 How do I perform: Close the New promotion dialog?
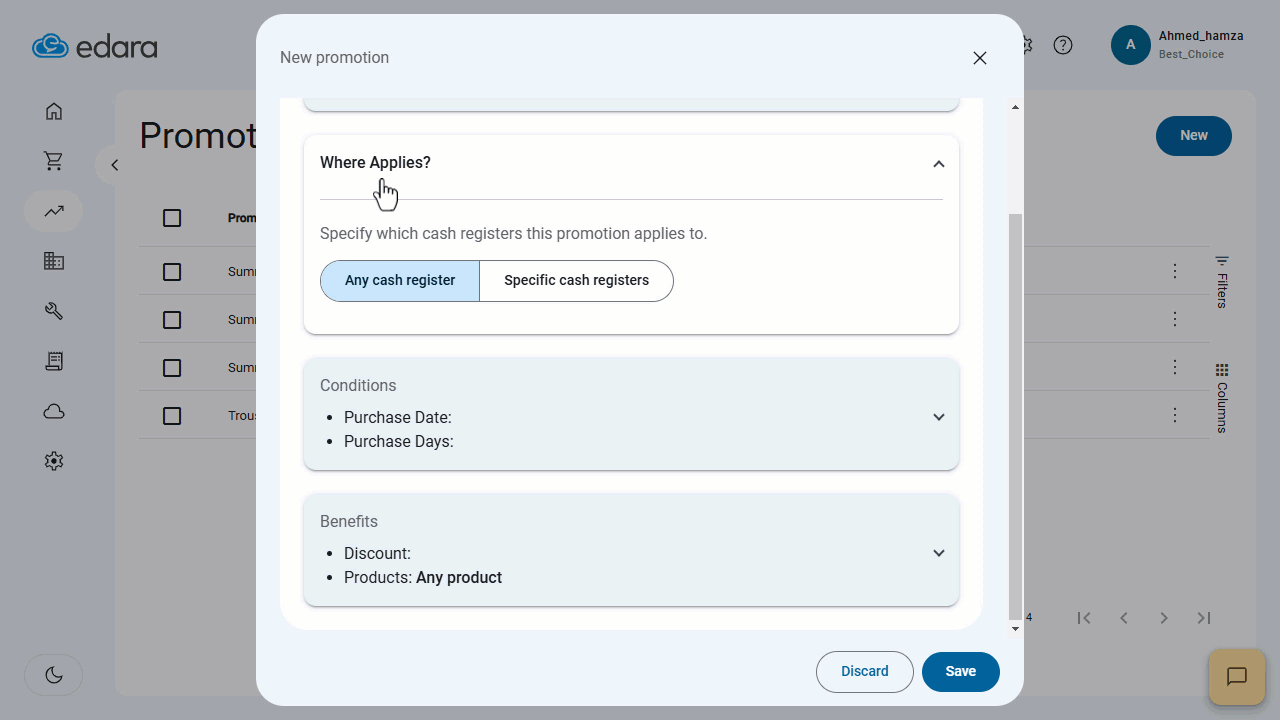(980, 58)
